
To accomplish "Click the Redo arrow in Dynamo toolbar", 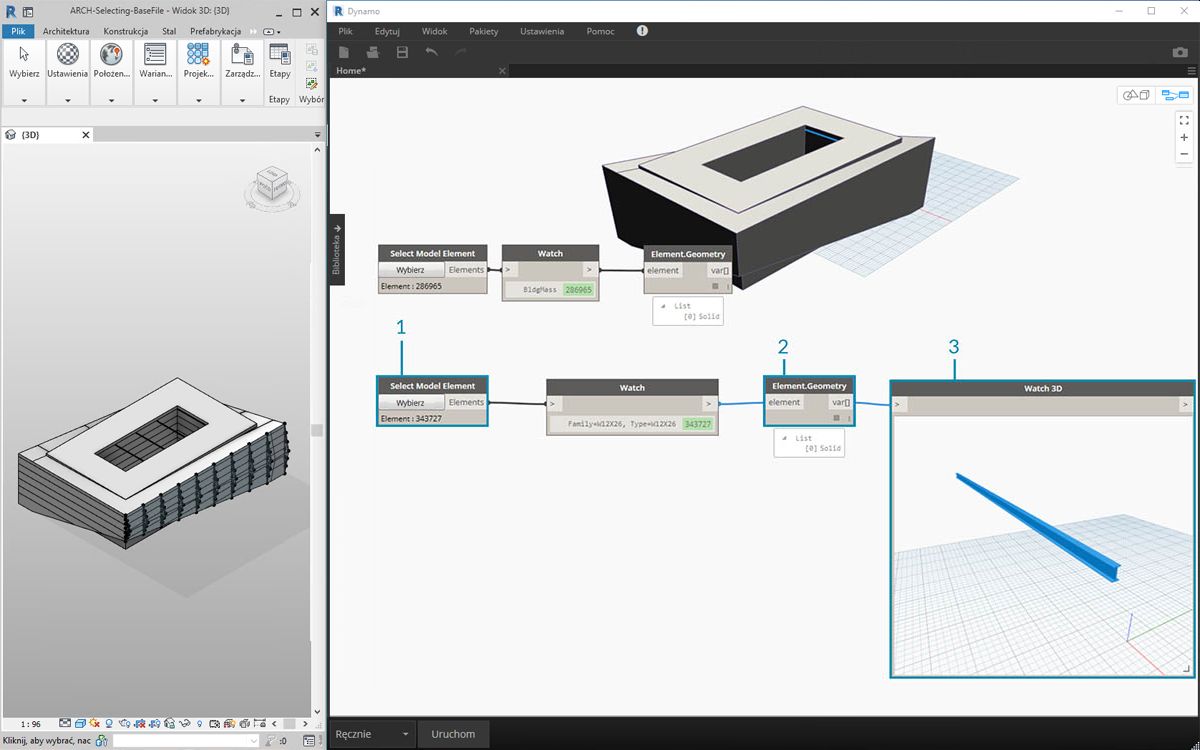I will tap(460, 51).
